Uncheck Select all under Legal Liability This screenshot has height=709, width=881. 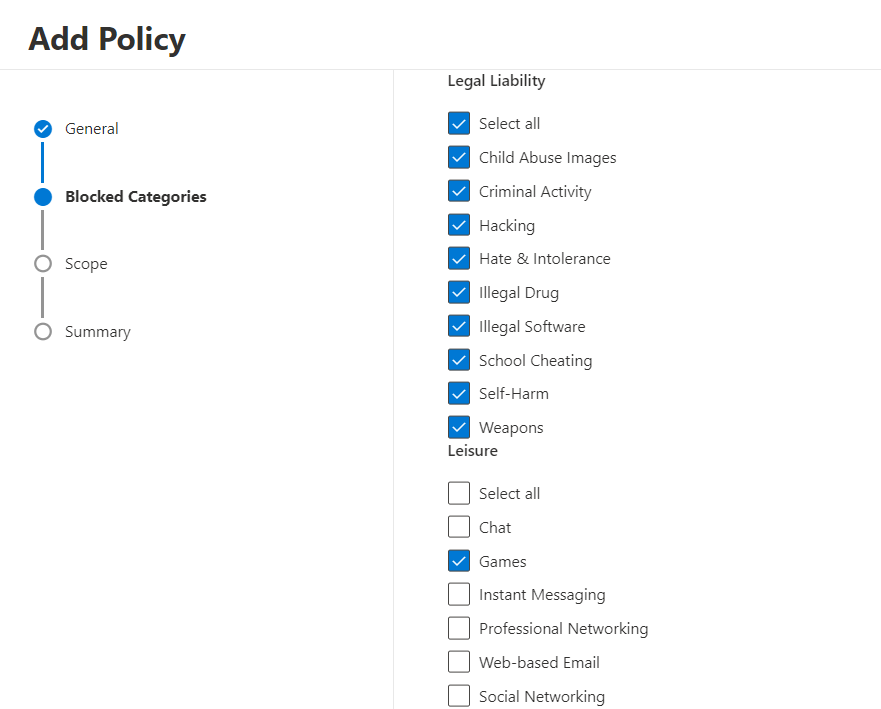(459, 124)
